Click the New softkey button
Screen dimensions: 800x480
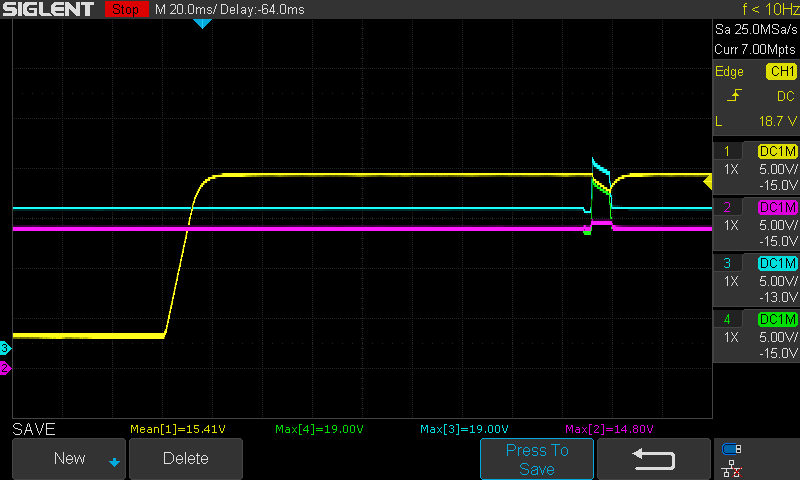click(x=69, y=459)
